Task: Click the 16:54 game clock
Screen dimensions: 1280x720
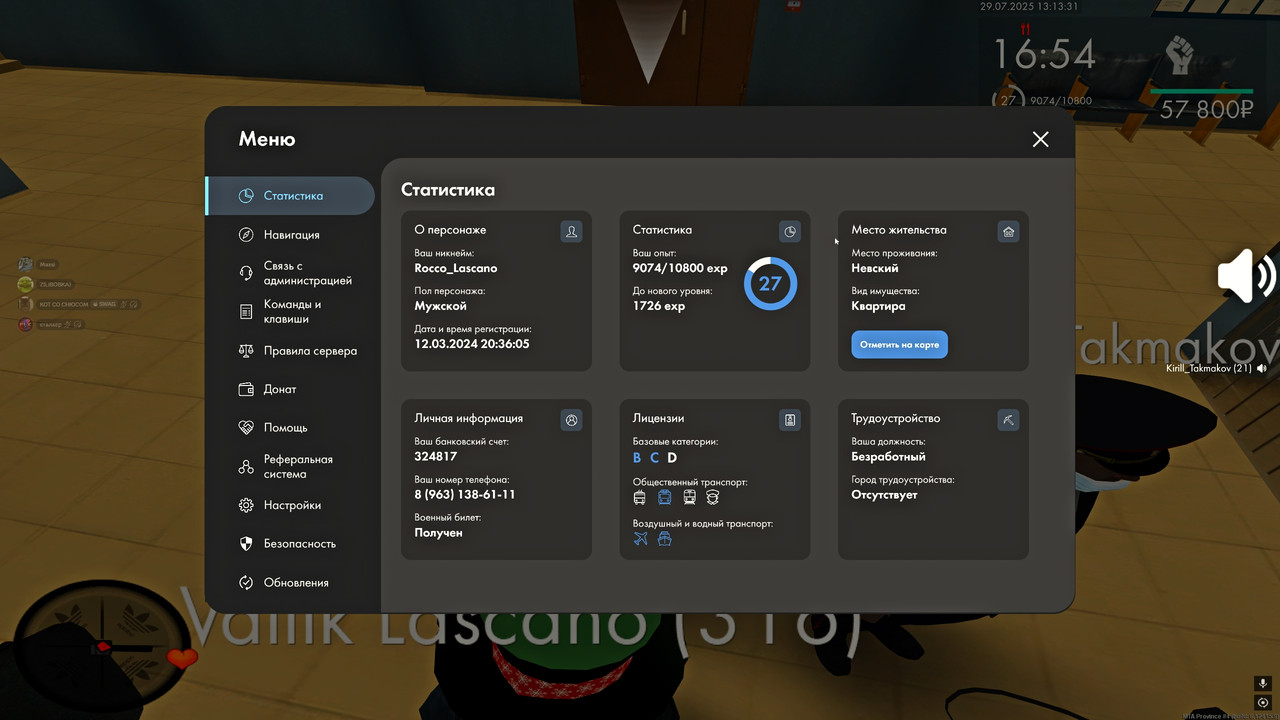Action: 1043,54
